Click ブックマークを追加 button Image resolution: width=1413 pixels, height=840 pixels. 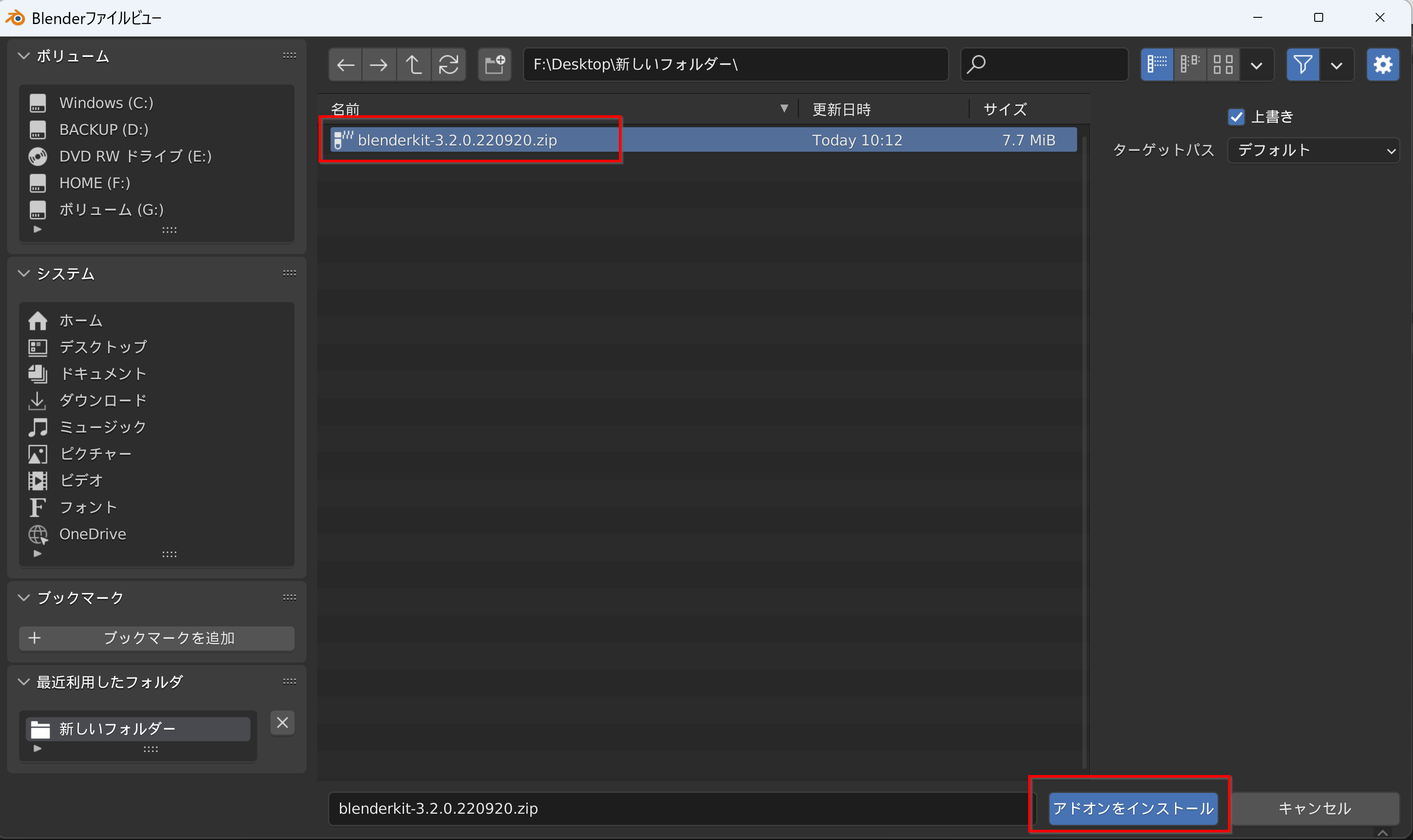click(157, 638)
